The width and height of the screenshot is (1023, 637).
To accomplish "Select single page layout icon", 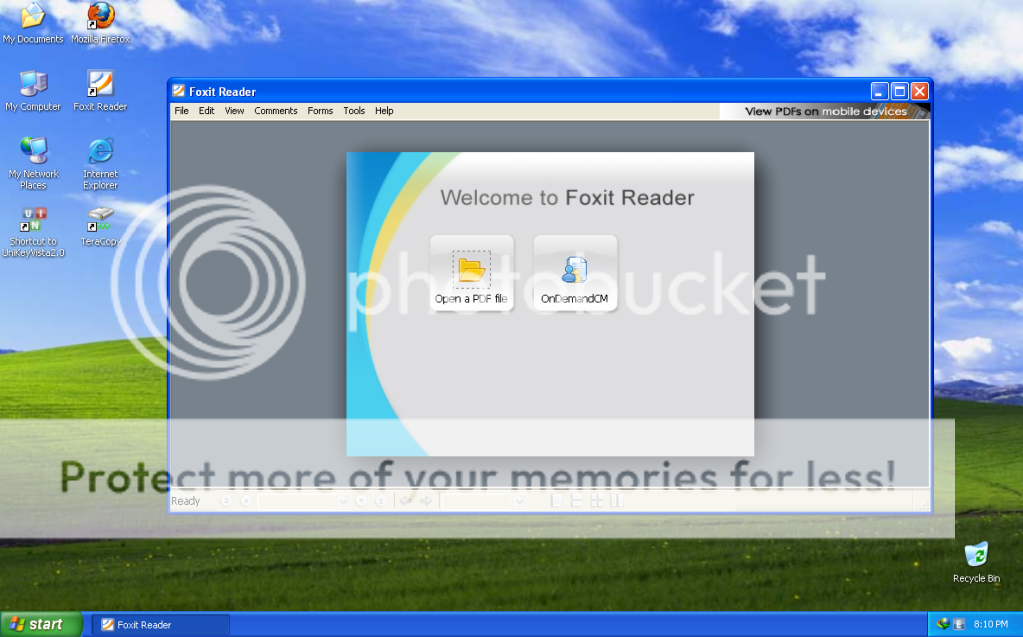I will (557, 501).
